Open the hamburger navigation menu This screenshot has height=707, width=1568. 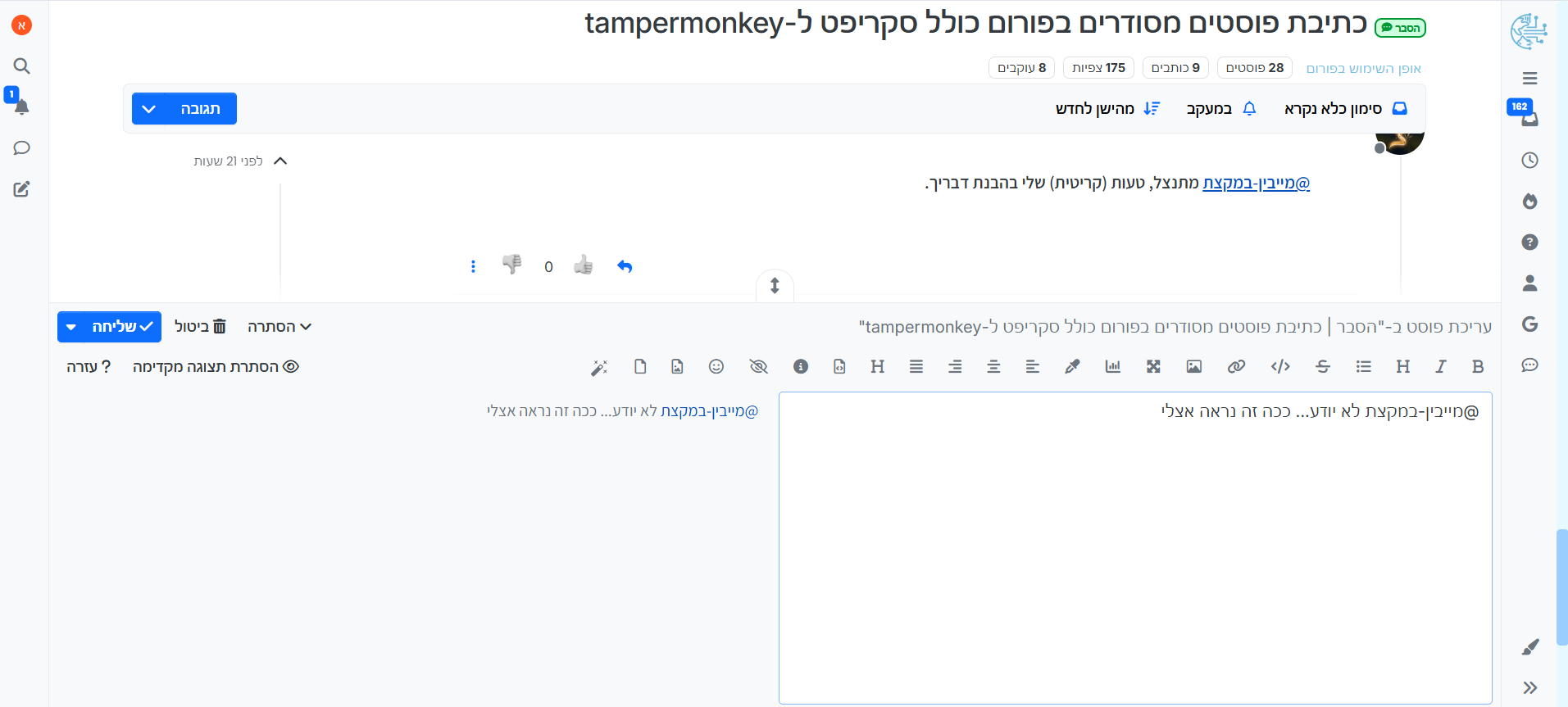click(1530, 79)
